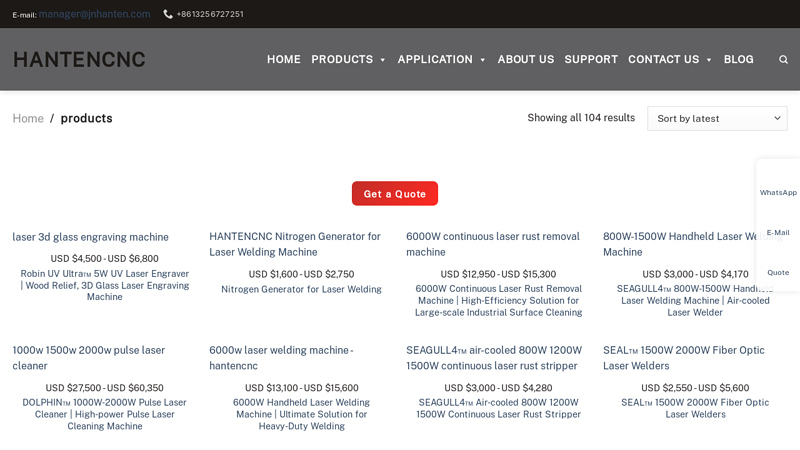Click the Get a Quote button
Image resolution: width=800 pixels, height=450 pixels.
394,193
